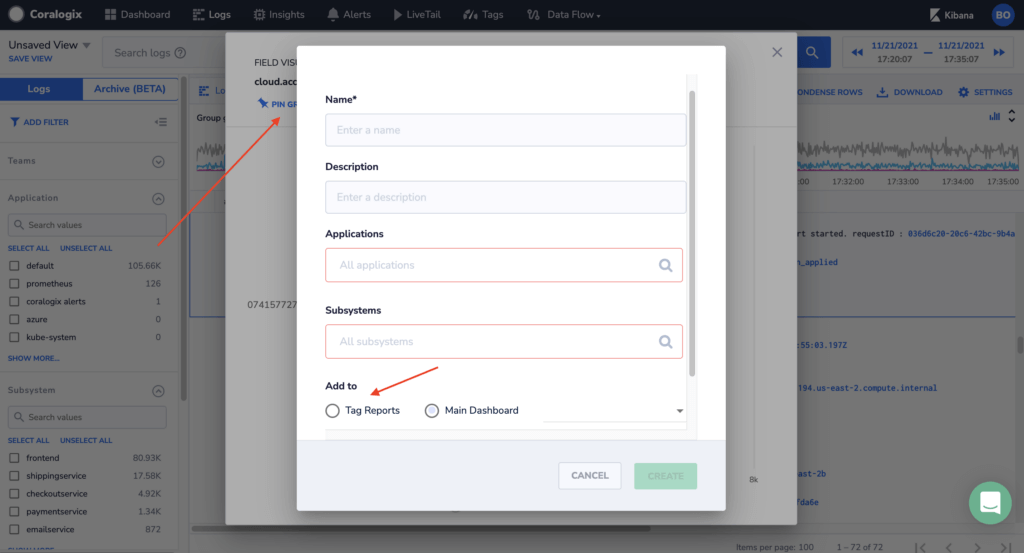This screenshot has width=1024, height=553.
Task: Open the chat support bubble
Action: (x=990, y=503)
